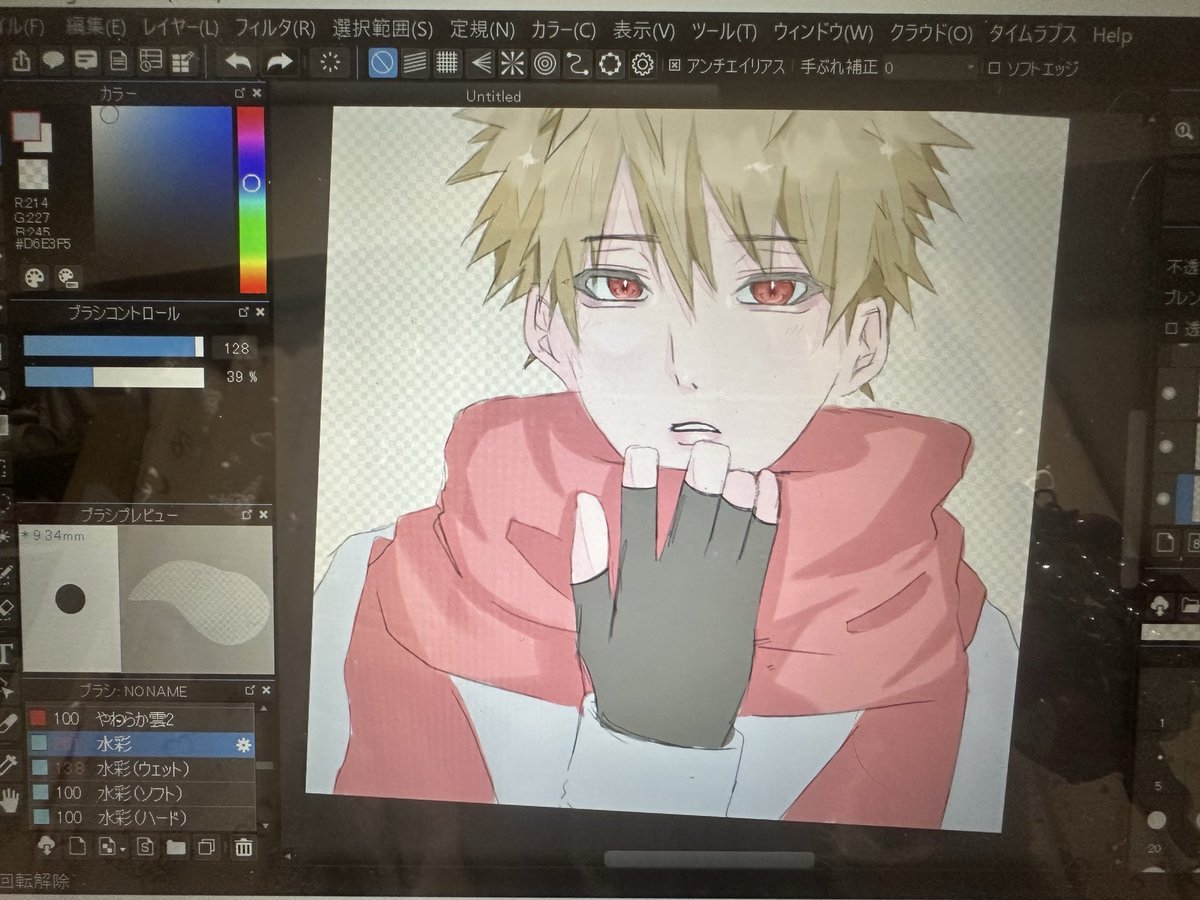Open the ツール(T) menu

pos(724,31)
